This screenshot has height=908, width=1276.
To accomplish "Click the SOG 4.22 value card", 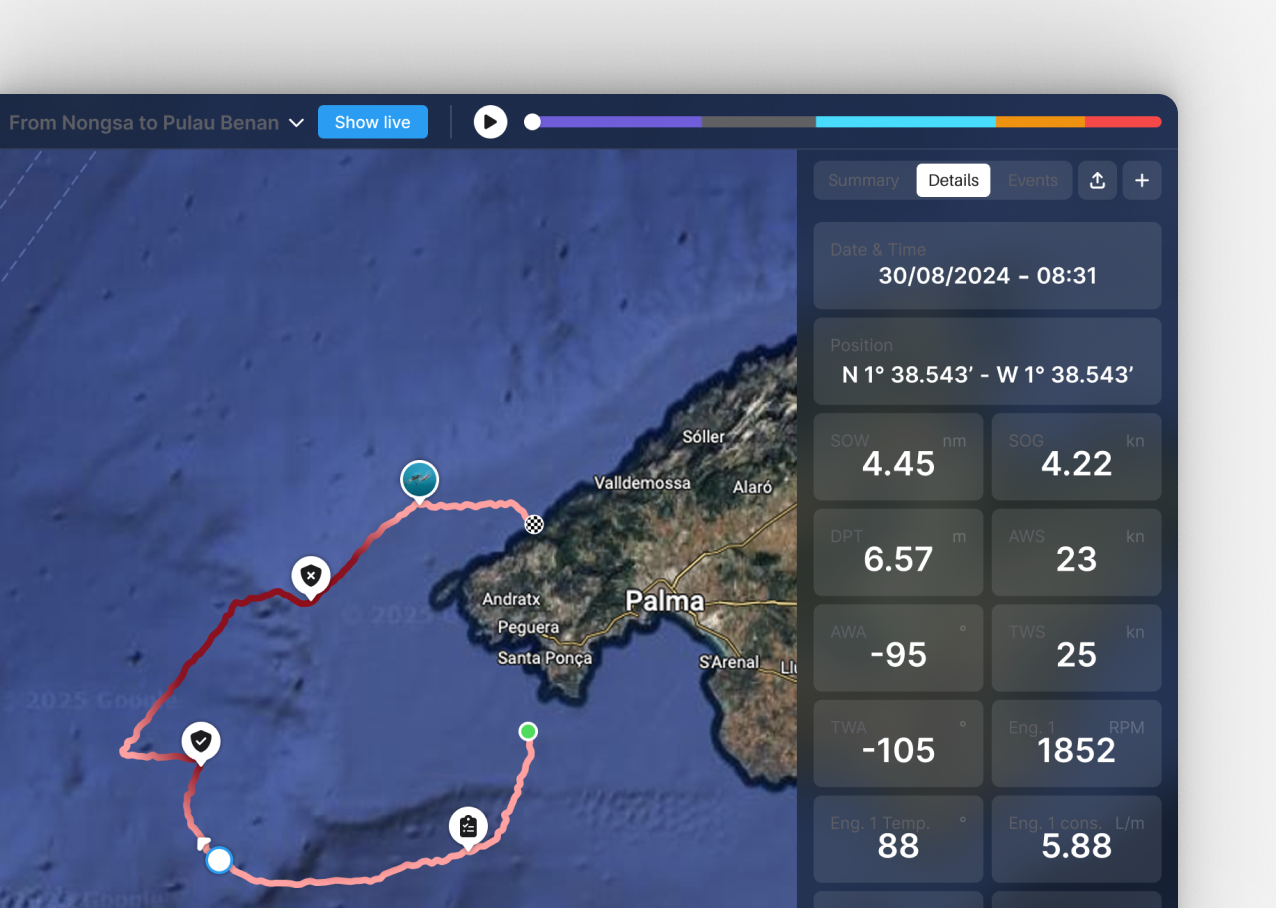I will (x=1076, y=456).
